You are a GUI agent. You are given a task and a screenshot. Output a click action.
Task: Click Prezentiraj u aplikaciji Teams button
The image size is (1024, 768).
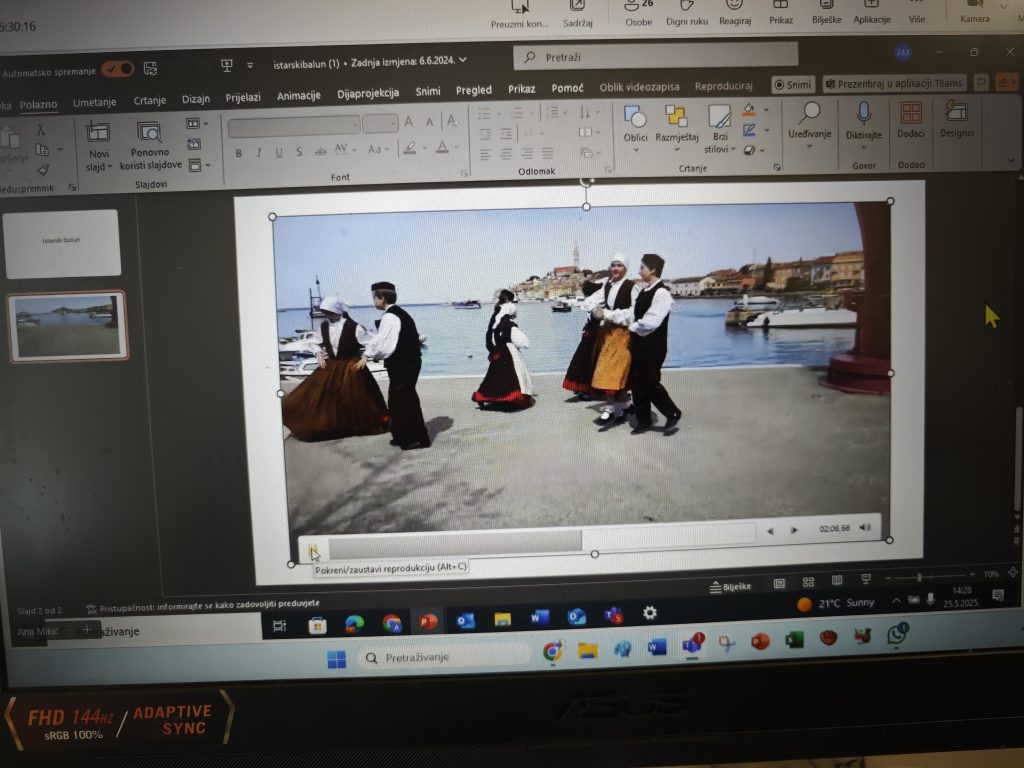[894, 85]
